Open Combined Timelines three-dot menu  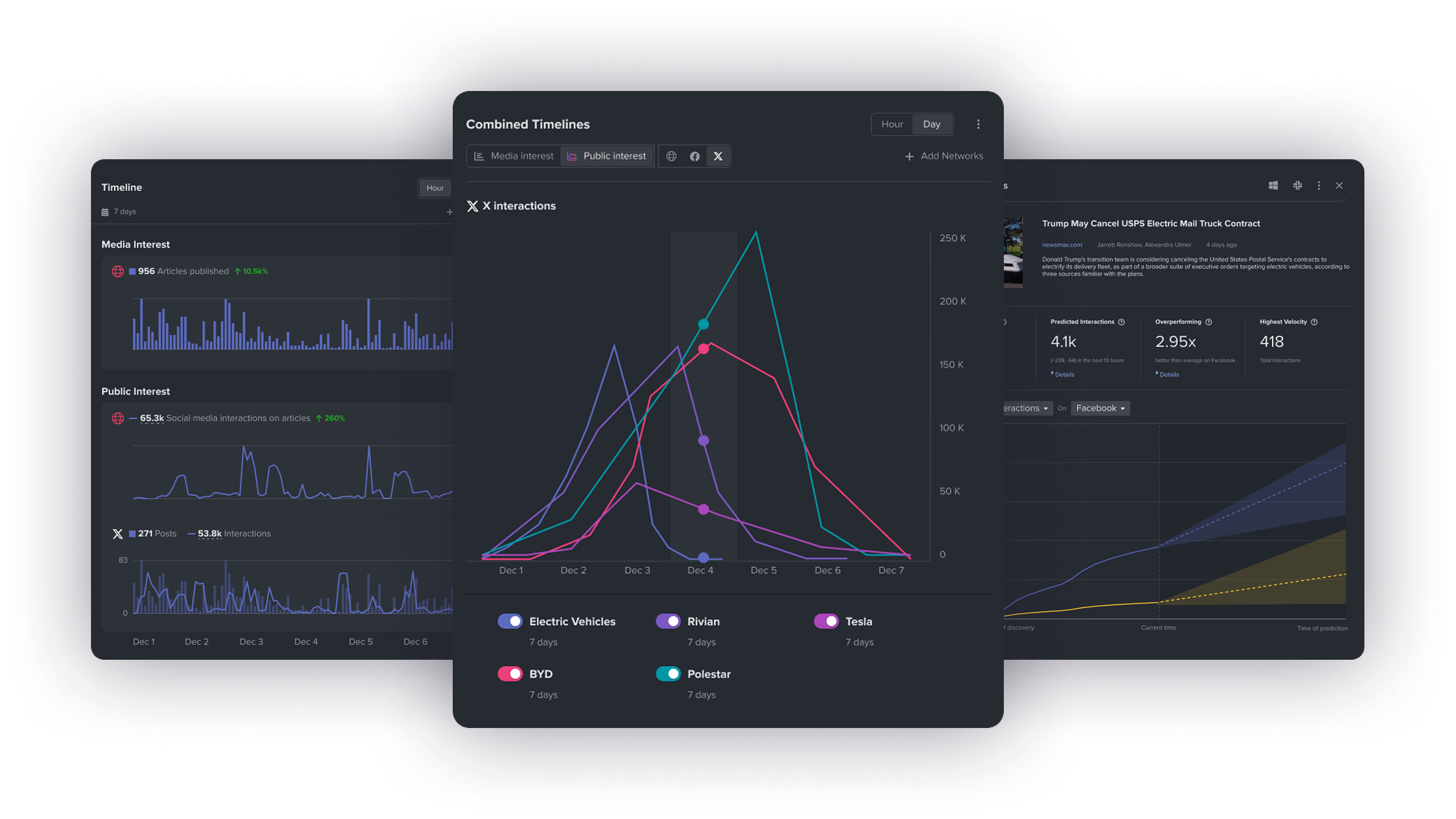point(978,124)
